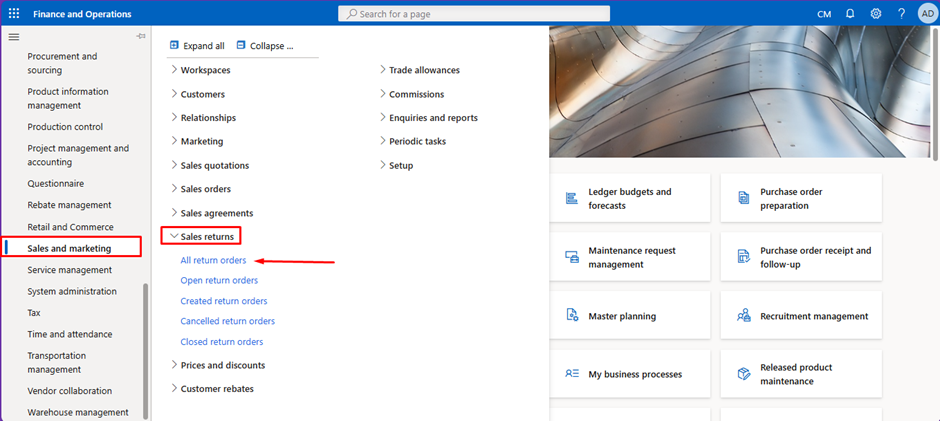Select Retail and Commerce module
This screenshot has height=421, width=940.
70,227
